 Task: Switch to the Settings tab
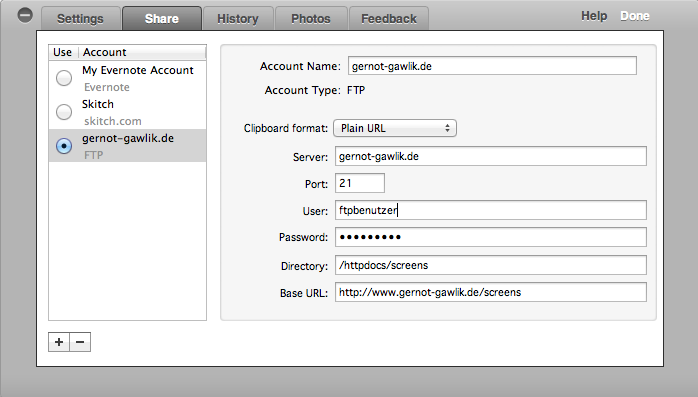click(81, 19)
